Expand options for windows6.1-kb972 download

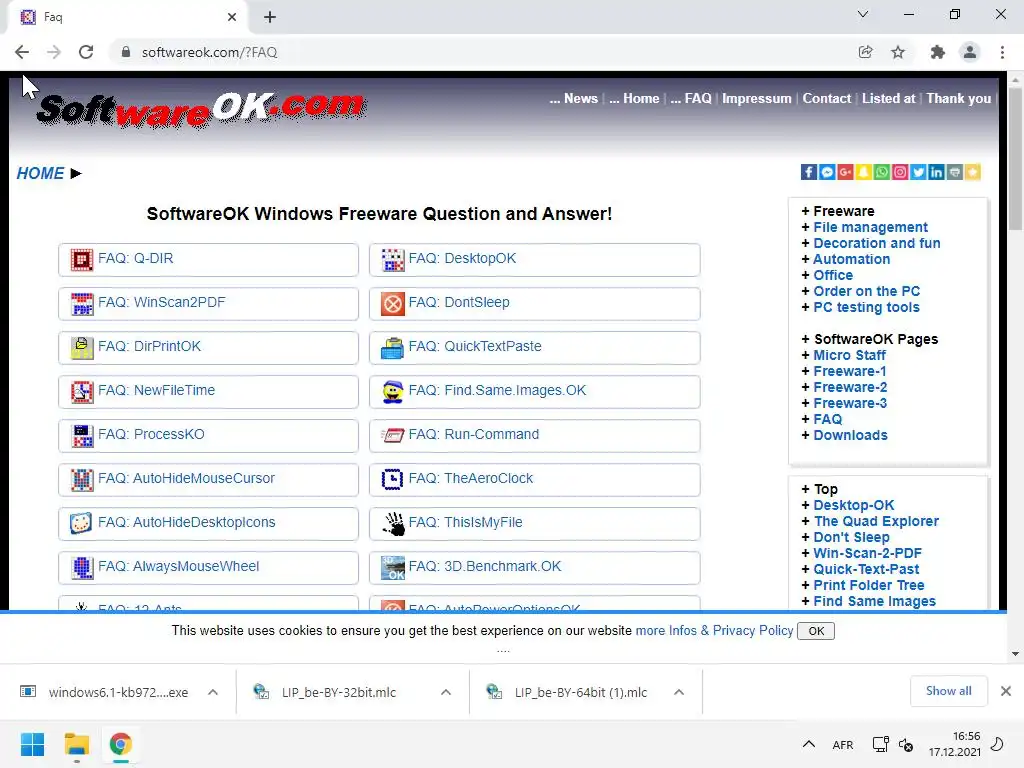click(x=213, y=692)
